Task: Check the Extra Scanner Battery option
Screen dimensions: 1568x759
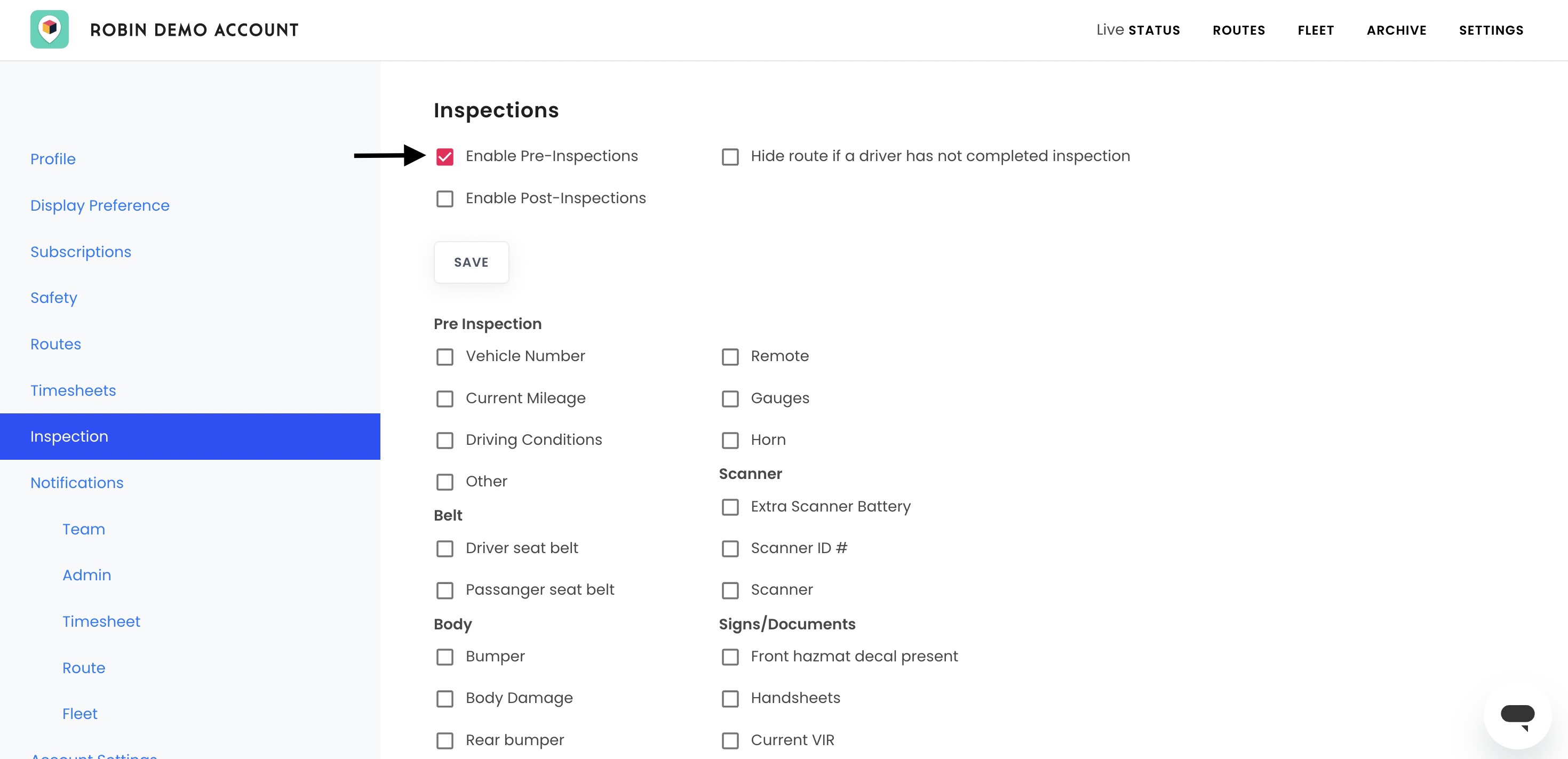Action: click(730, 507)
